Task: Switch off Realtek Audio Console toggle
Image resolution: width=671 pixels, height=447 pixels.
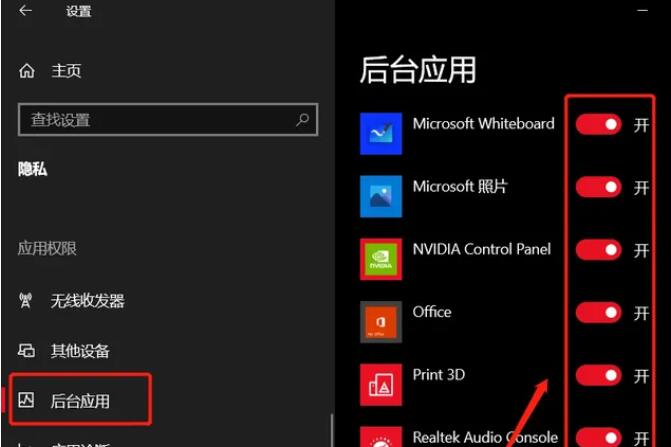Action: 598,437
